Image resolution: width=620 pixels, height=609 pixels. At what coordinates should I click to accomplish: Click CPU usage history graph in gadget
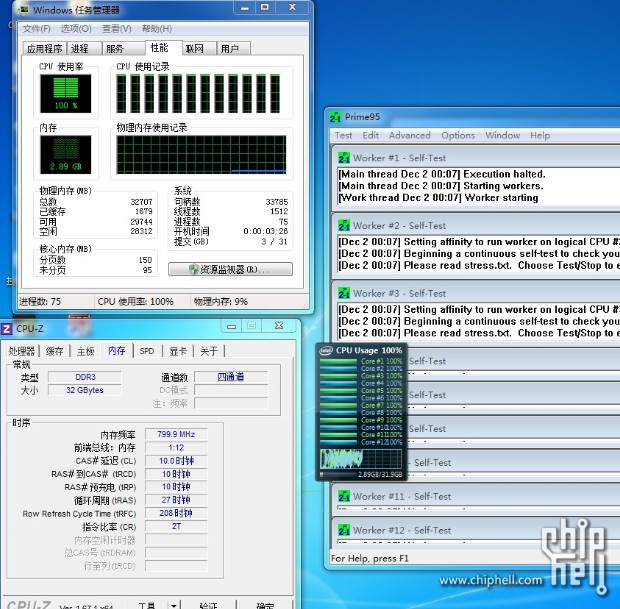(x=361, y=459)
